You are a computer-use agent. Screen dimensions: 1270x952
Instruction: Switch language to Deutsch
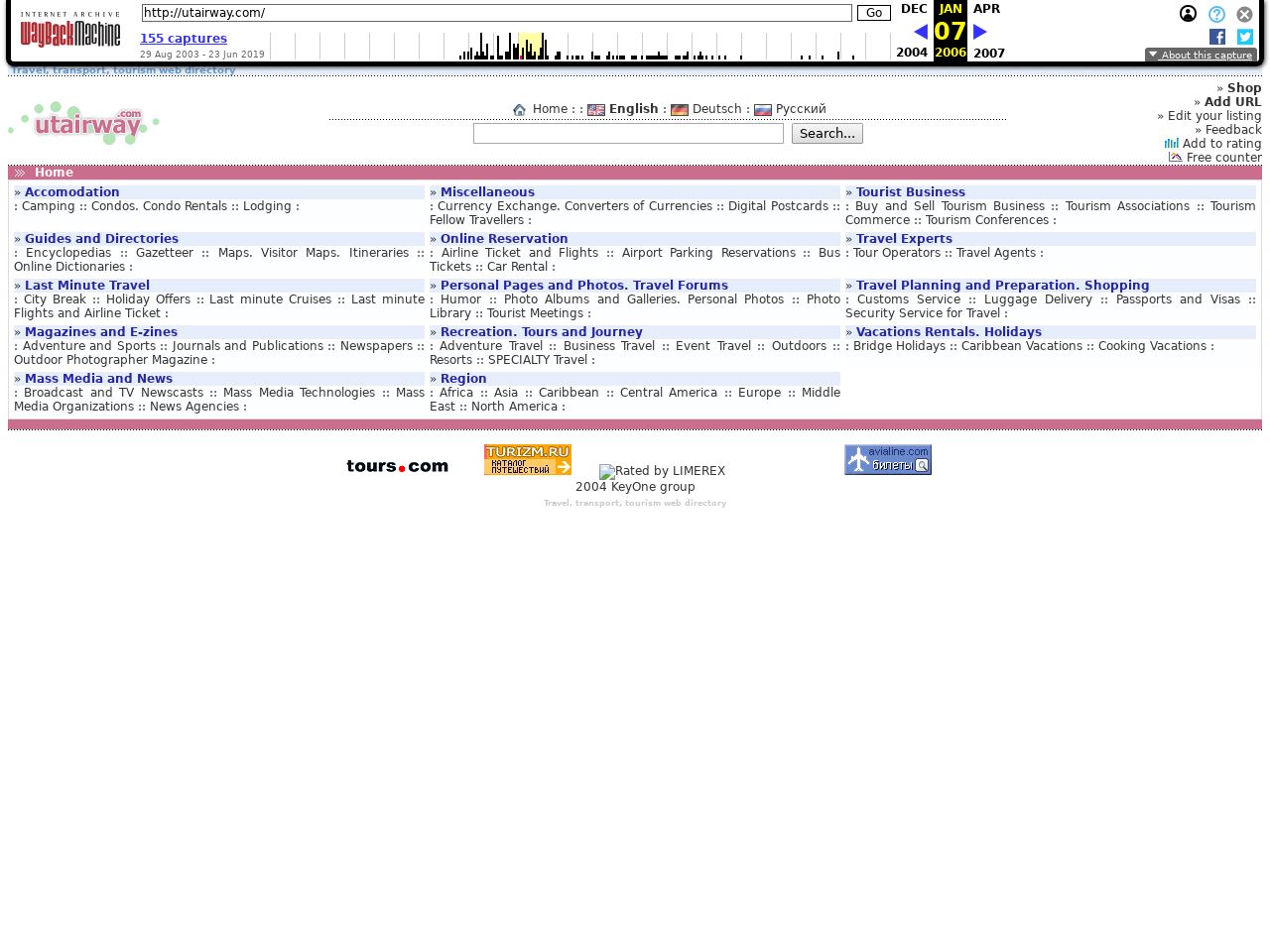[716, 109]
